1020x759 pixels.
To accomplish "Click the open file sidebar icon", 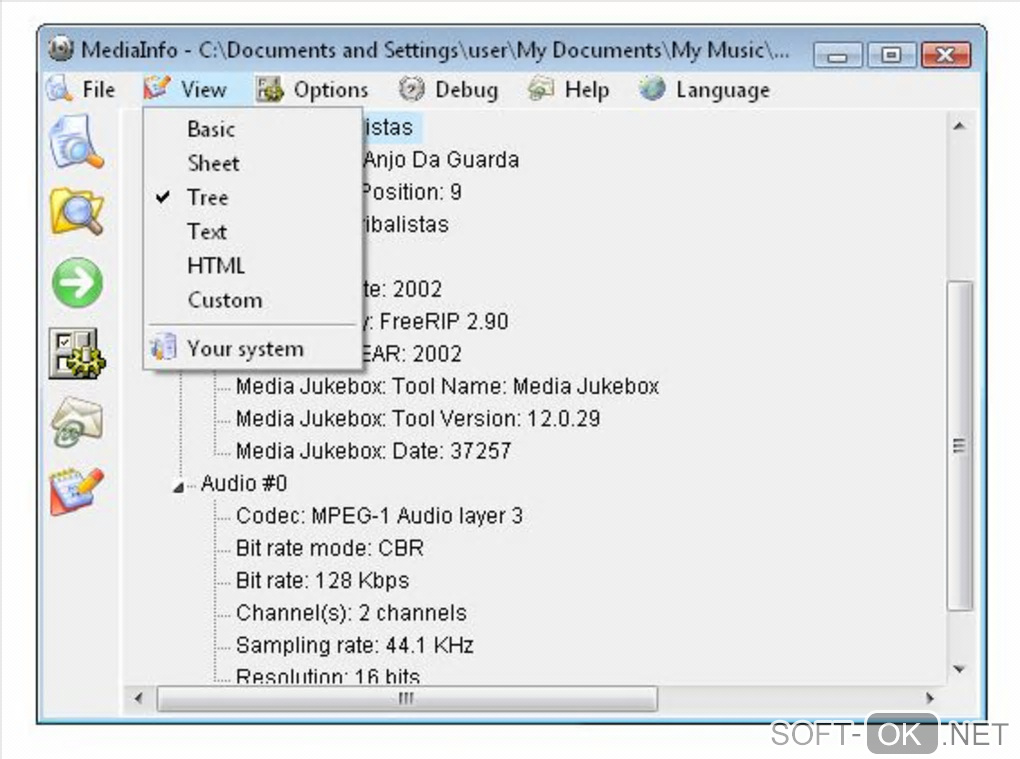I will coord(76,142).
